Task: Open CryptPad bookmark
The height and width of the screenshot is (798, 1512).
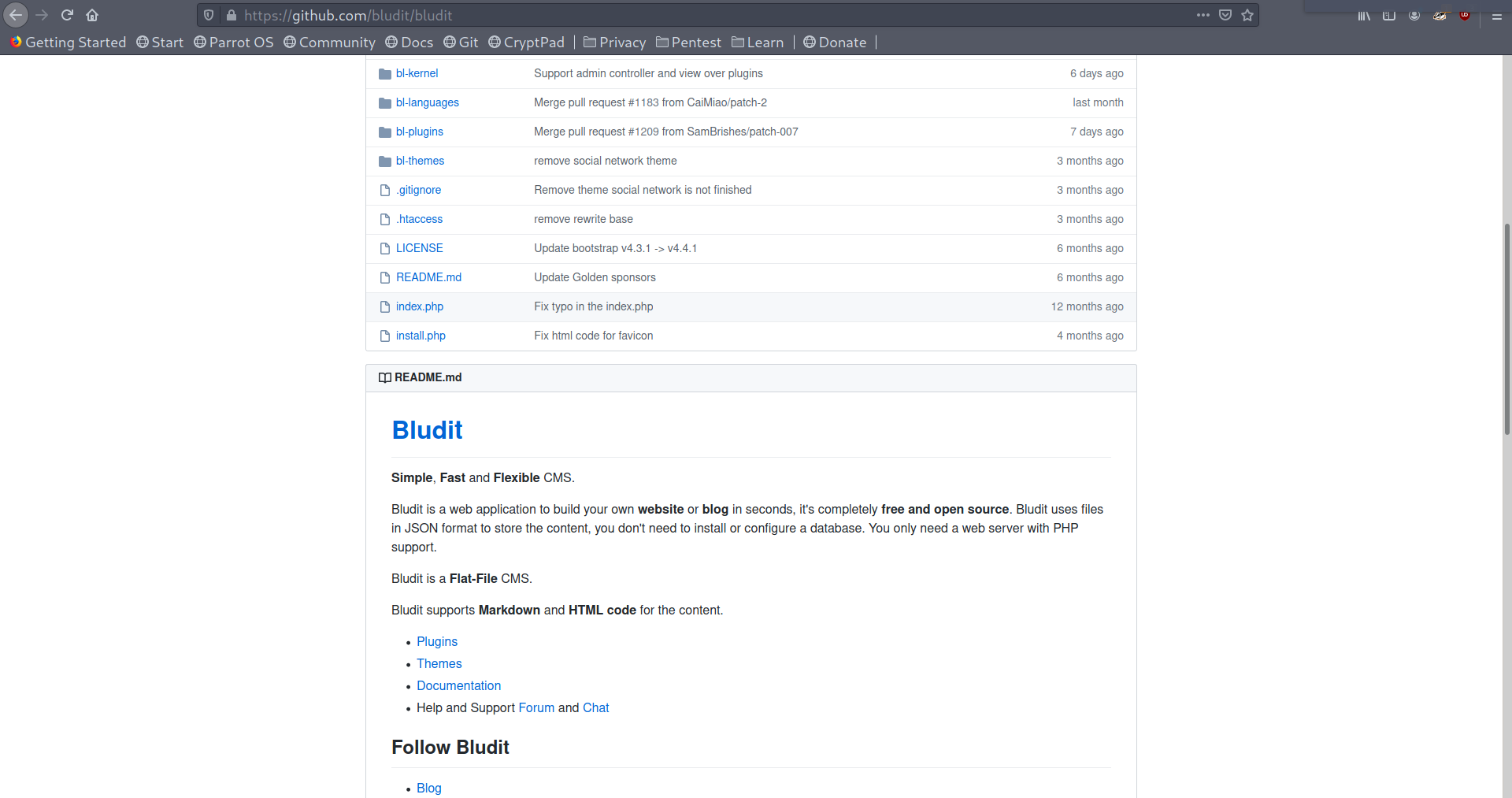Action: tap(526, 43)
